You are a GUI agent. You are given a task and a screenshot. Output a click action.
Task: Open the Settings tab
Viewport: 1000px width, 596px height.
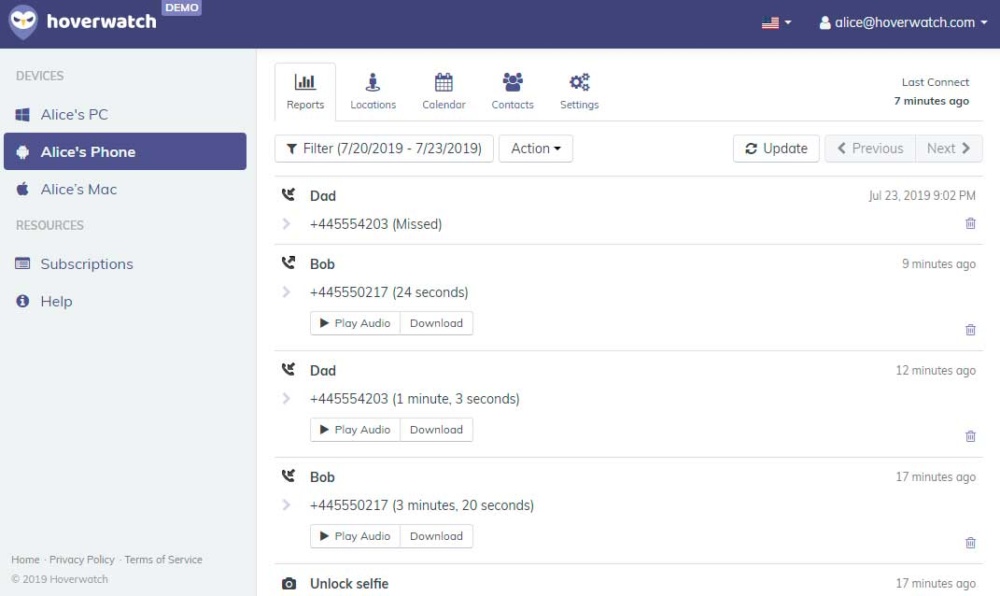(579, 92)
